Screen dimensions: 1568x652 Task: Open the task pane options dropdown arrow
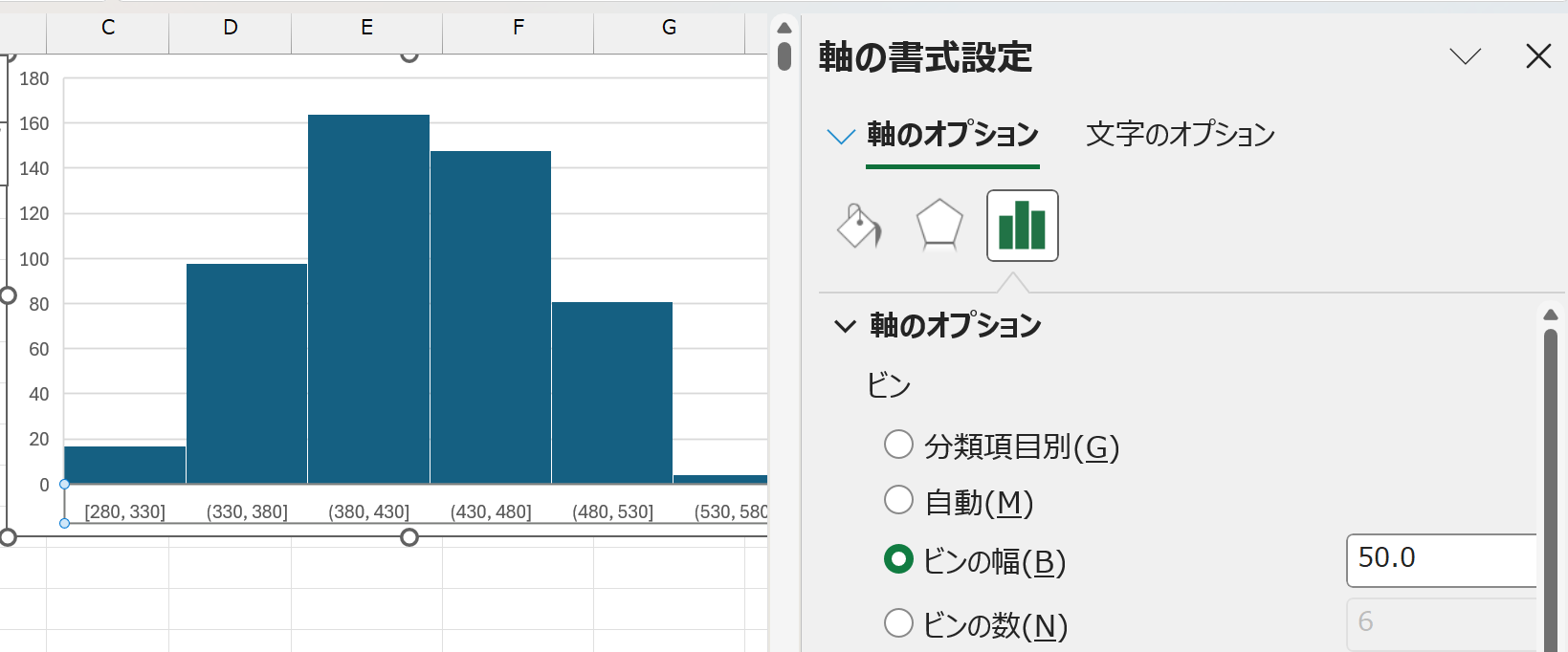(1465, 56)
